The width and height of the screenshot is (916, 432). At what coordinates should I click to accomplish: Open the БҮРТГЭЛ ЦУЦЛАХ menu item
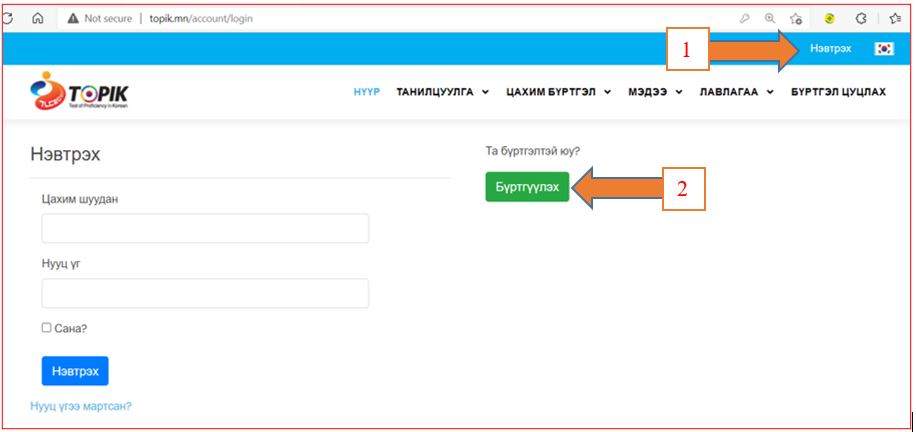coord(838,92)
